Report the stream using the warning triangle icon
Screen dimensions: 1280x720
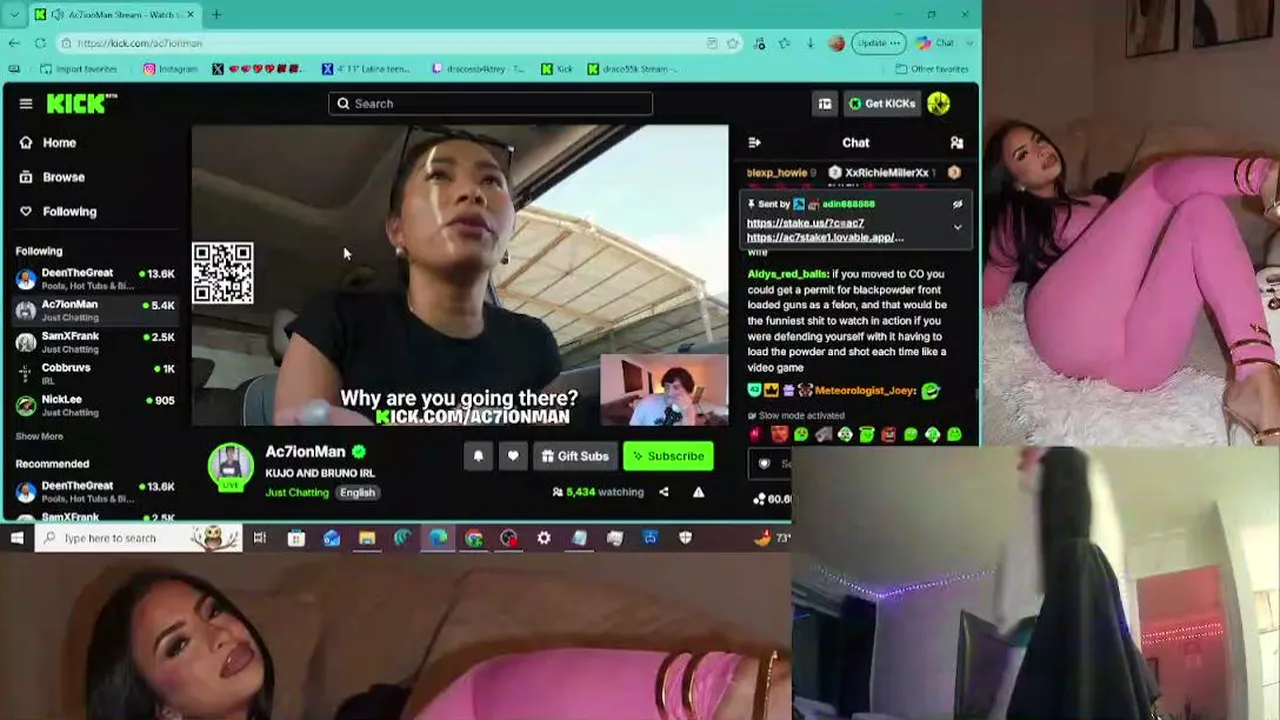tap(698, 492)
